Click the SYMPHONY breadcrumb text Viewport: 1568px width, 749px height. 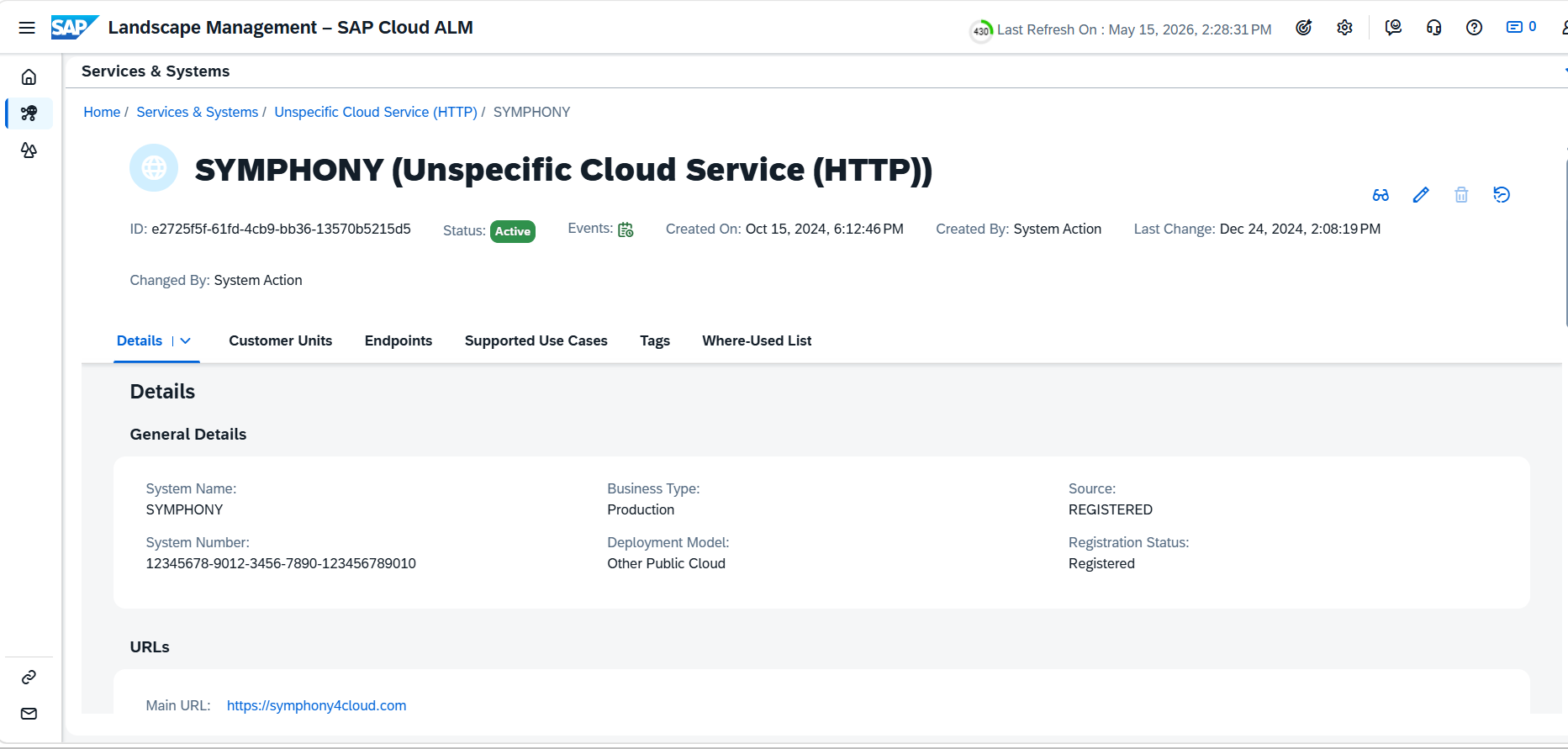point(531,112)
